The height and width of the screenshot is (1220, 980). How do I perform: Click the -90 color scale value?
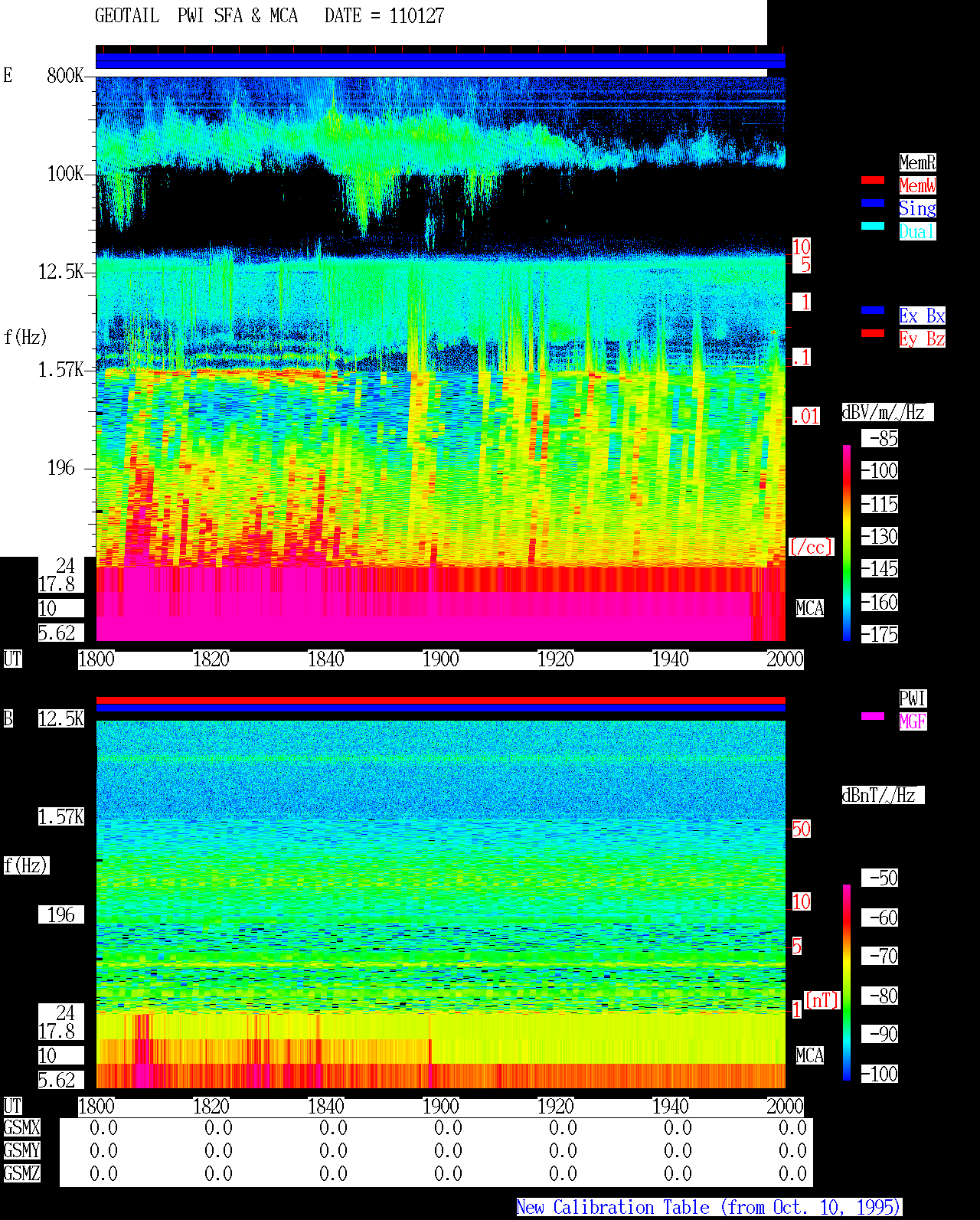(880, 1034)
